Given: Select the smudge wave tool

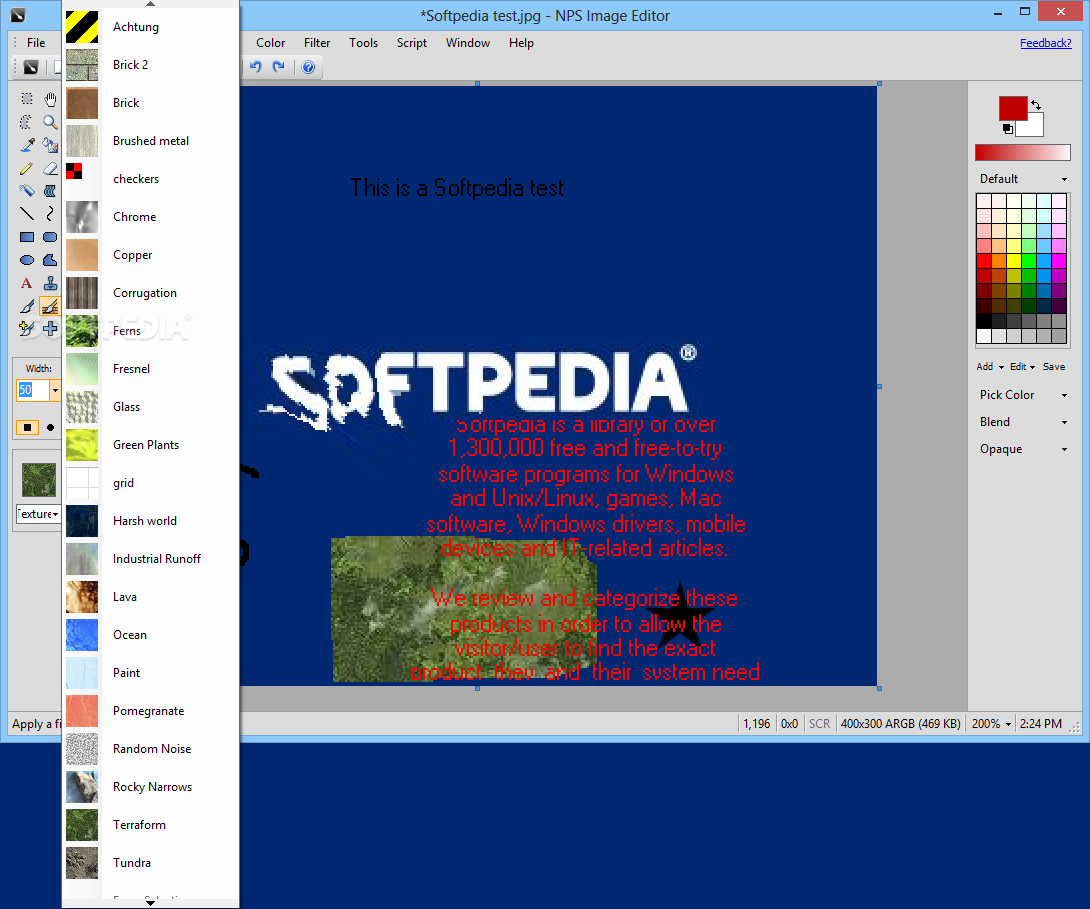Looking at the screenshot, I should (x=50, y=190).
